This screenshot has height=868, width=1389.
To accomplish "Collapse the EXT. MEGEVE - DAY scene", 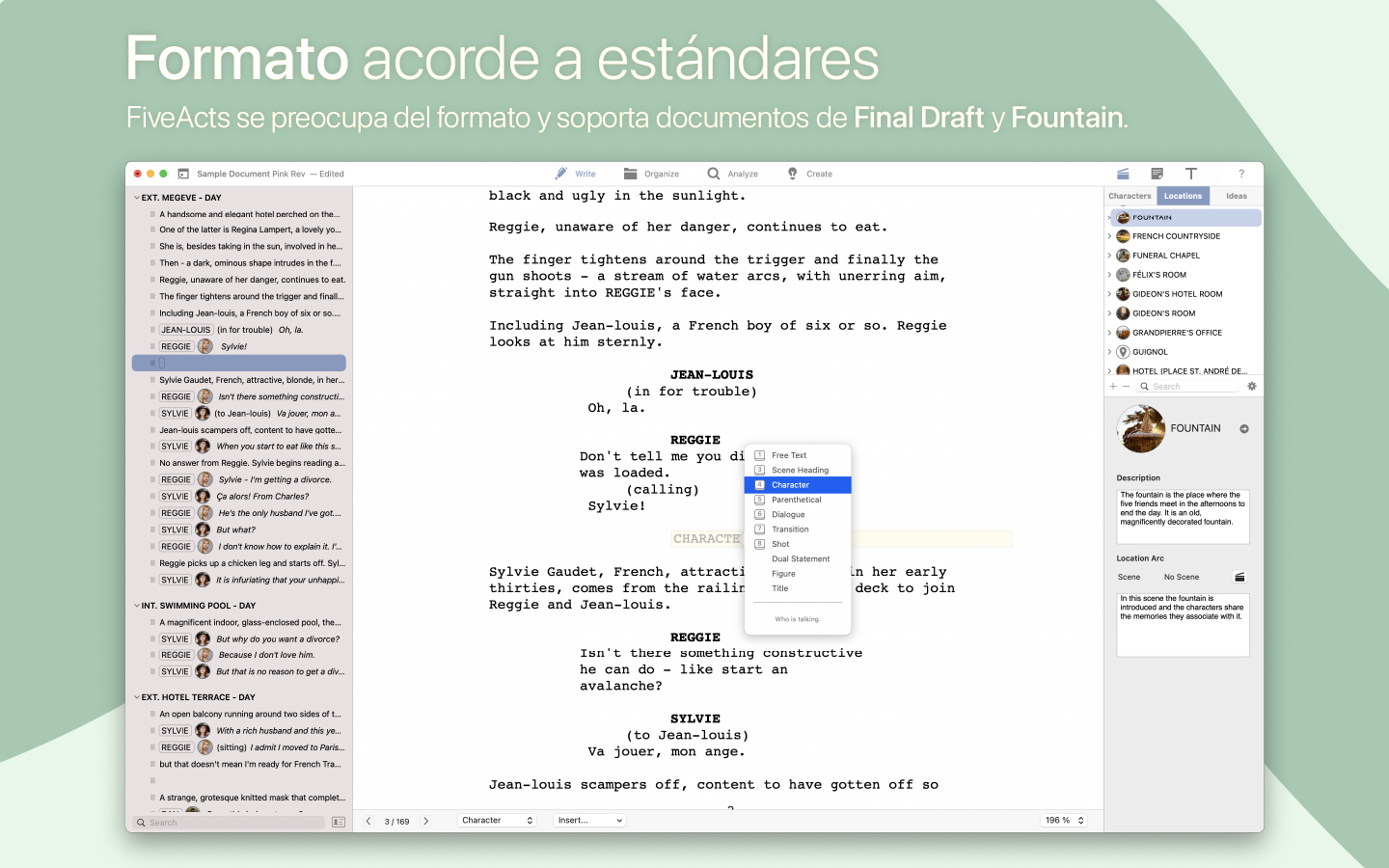I will [136, 198].
